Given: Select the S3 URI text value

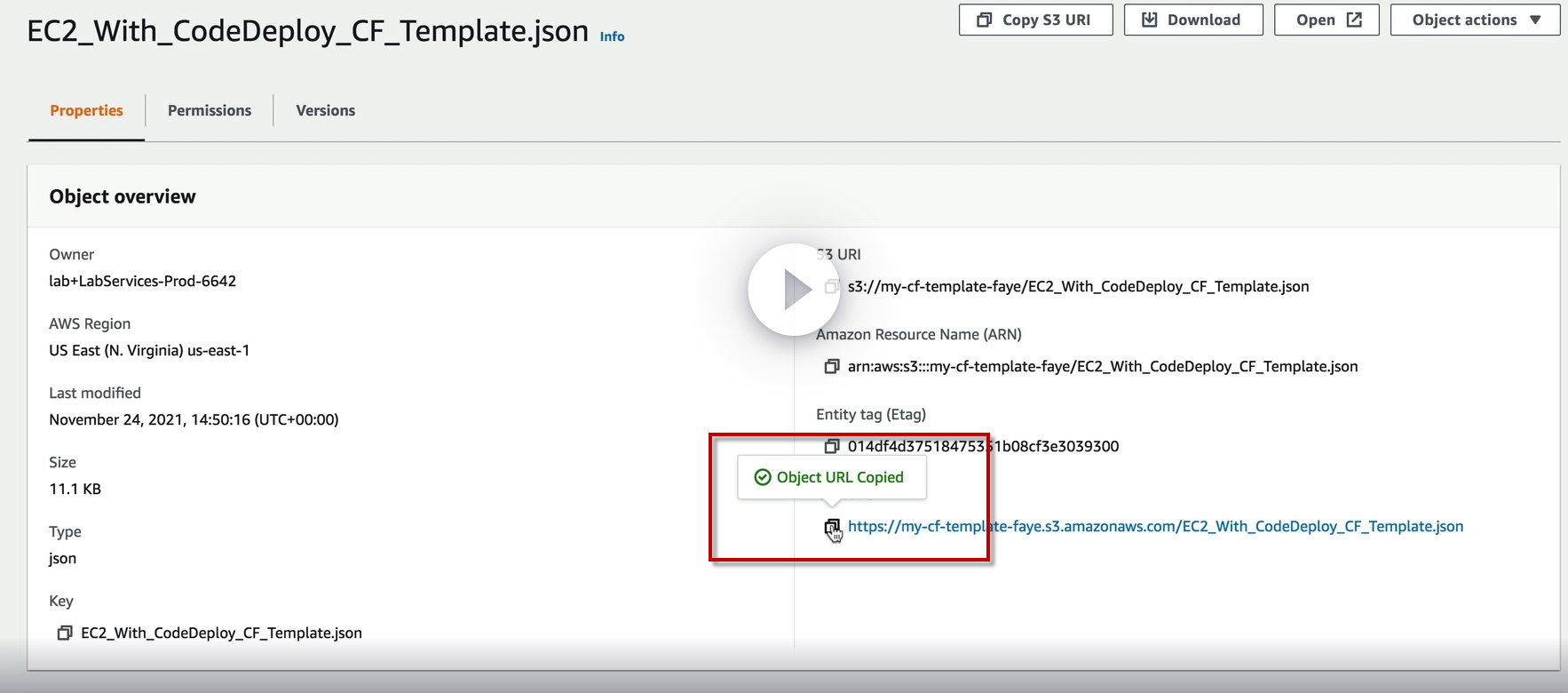Looking at the screenshot, I should pyautogui.click(x=1079, y=287).
